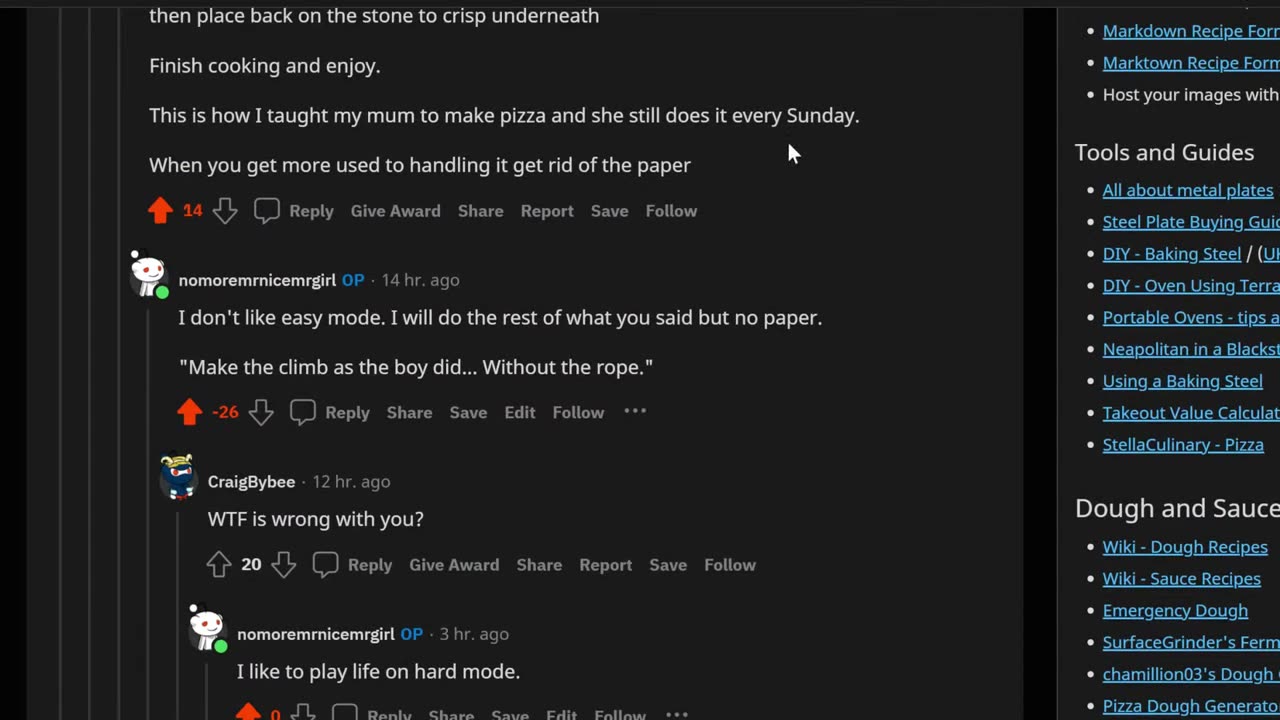Downvote CraigBybee's comment
Image resolution: width=1280 pixels, height=720 pixels.
click(x=284, y=565)
